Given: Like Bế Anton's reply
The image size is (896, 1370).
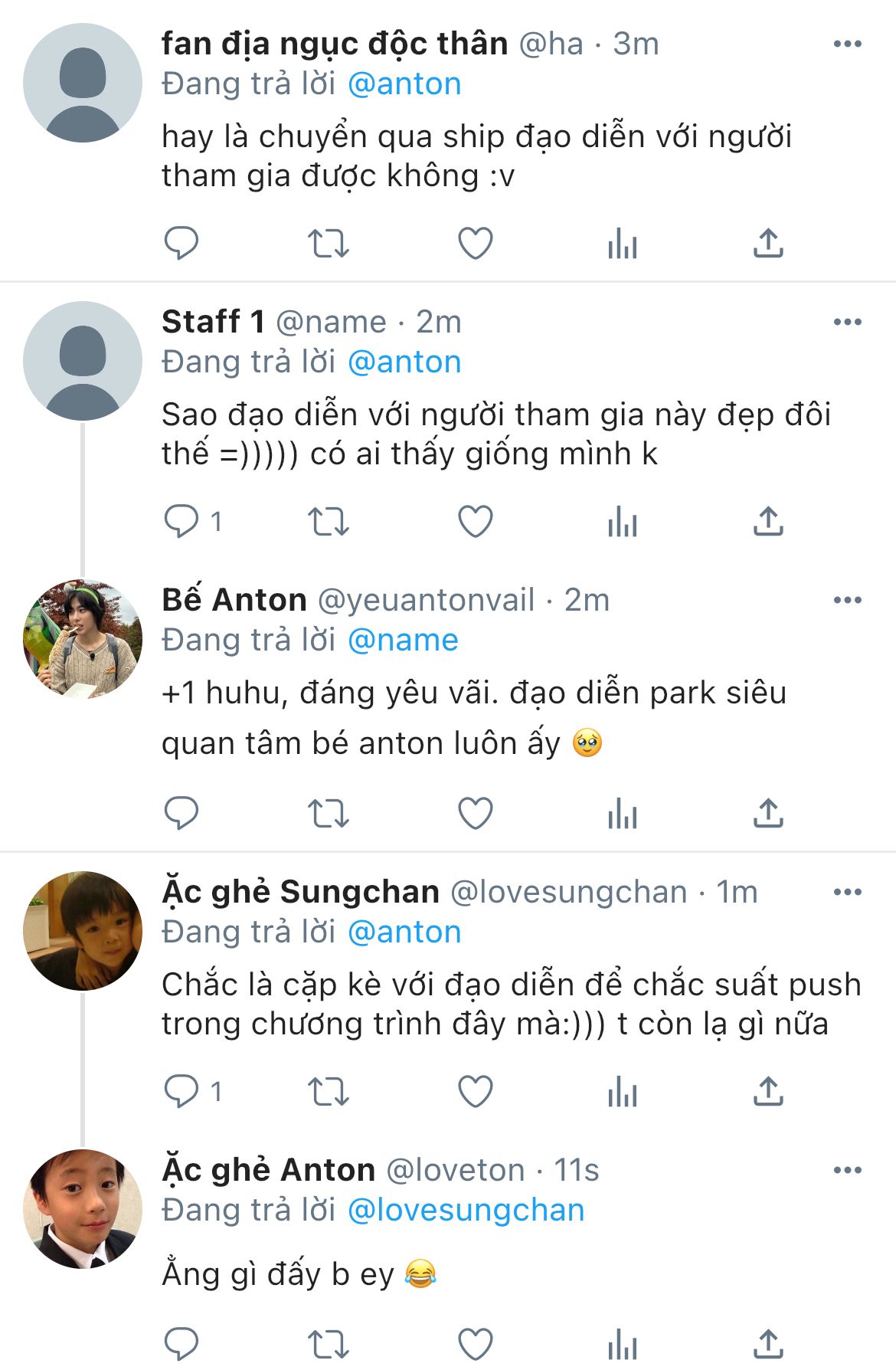Looking at the screenshot, I should pyautogui.click(x=475, y=813).
